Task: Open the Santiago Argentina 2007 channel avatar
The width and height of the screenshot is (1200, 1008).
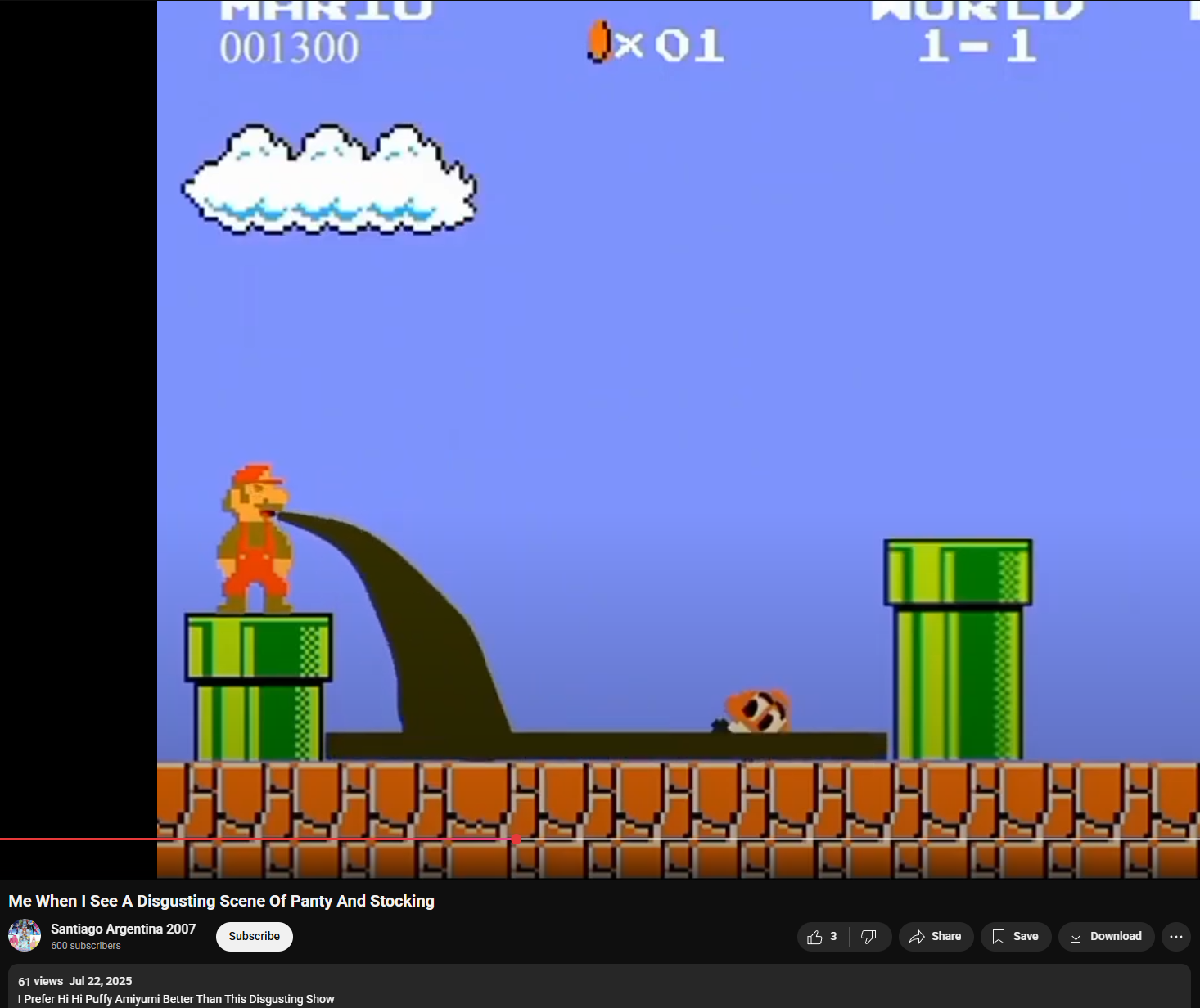Action: click(25, 935)
